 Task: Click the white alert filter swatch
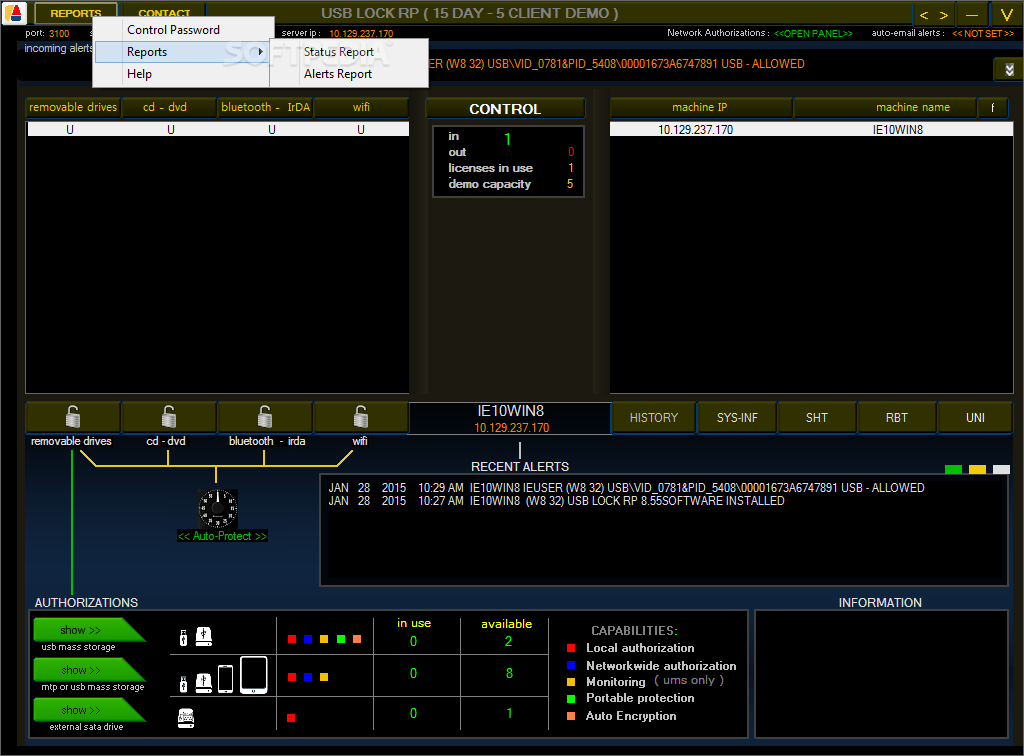(1001, 469)
